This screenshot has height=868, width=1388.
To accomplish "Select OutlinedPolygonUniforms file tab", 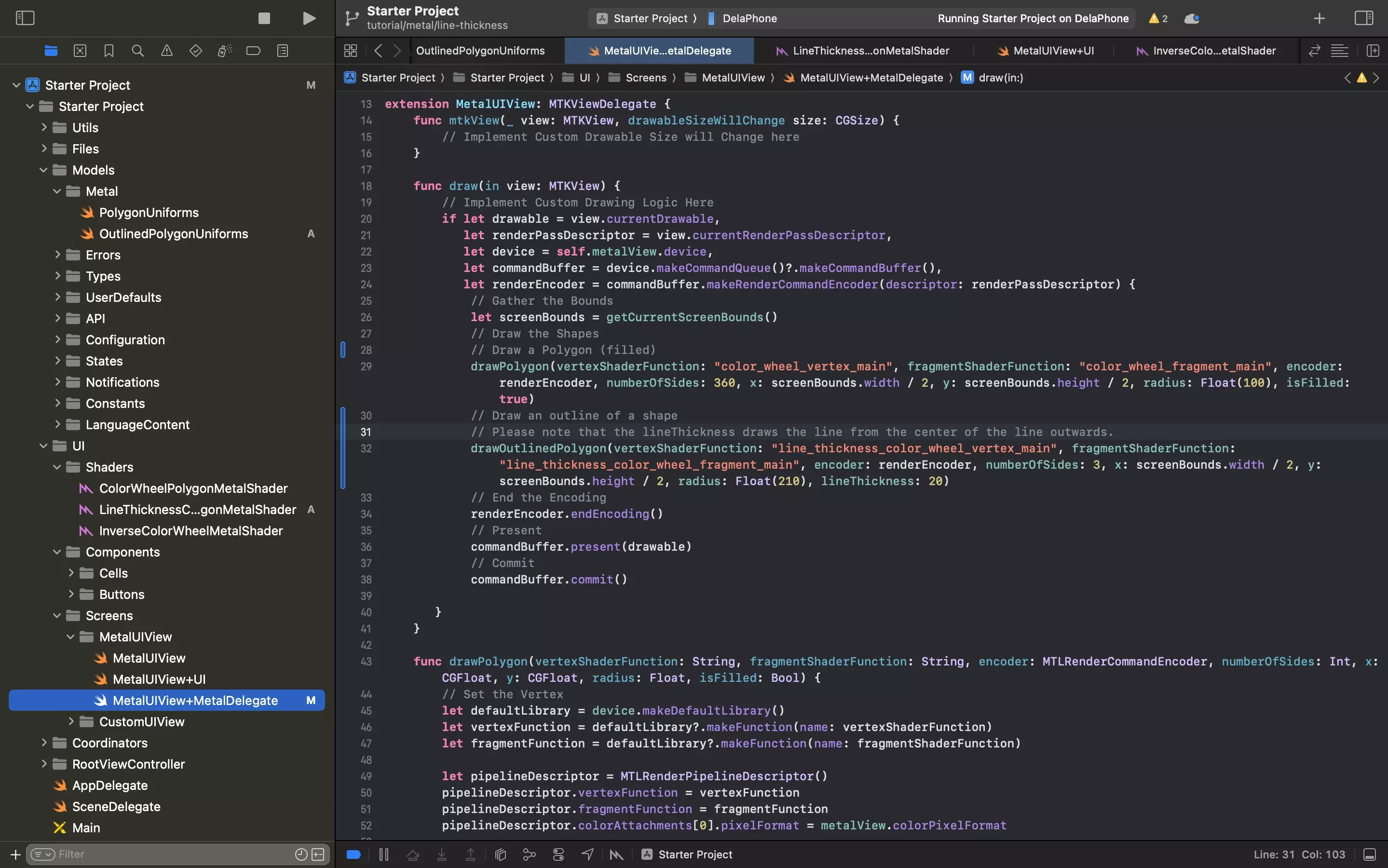I will [x=479, y=50].
